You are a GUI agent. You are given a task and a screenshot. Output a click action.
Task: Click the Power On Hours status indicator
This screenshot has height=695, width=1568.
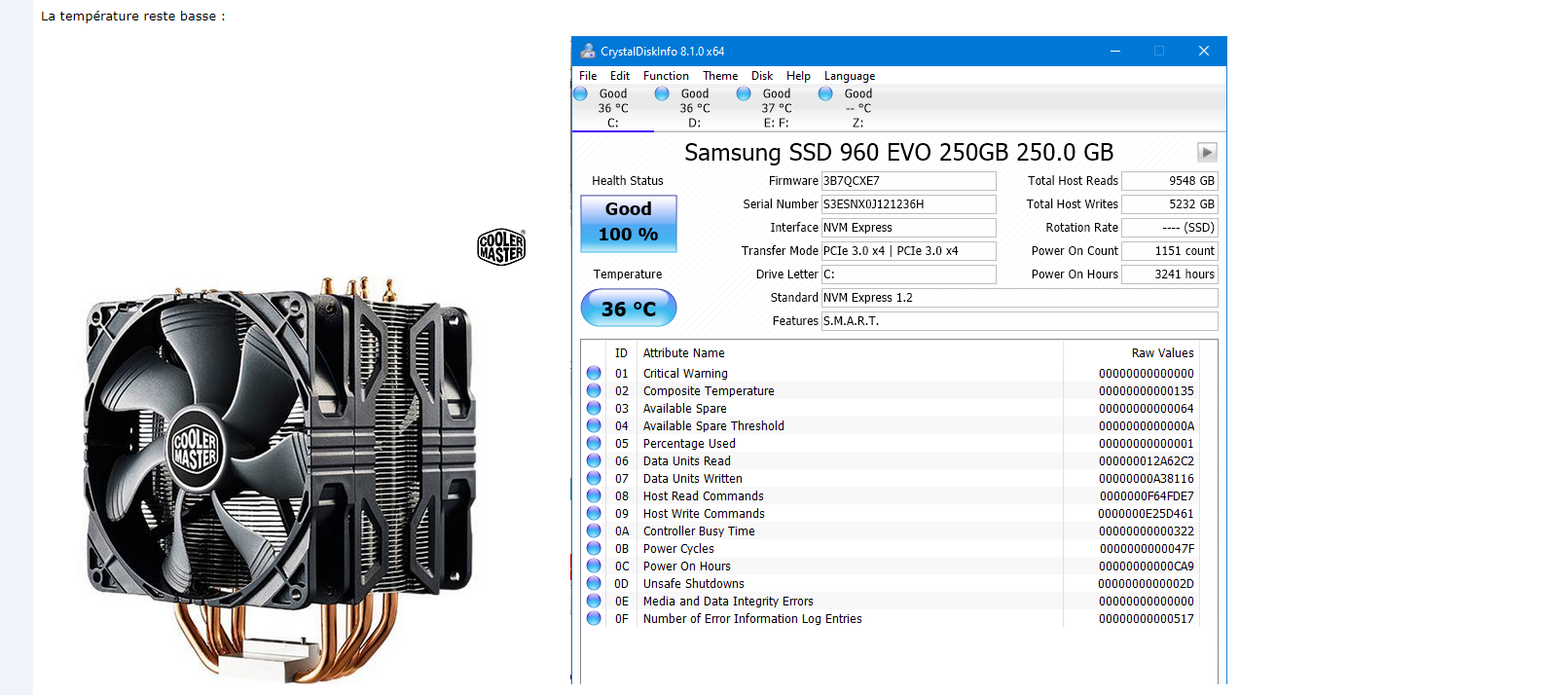pos(594,566)
